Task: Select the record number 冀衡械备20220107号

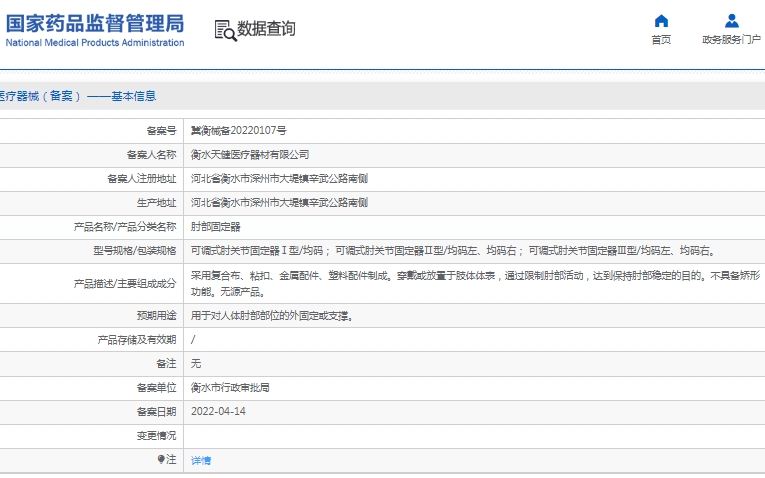Action: point(239,131)
